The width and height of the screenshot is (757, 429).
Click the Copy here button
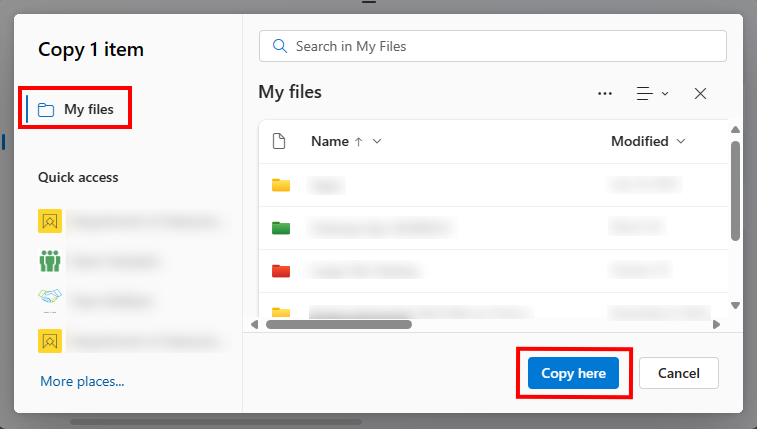click(573, 373)
